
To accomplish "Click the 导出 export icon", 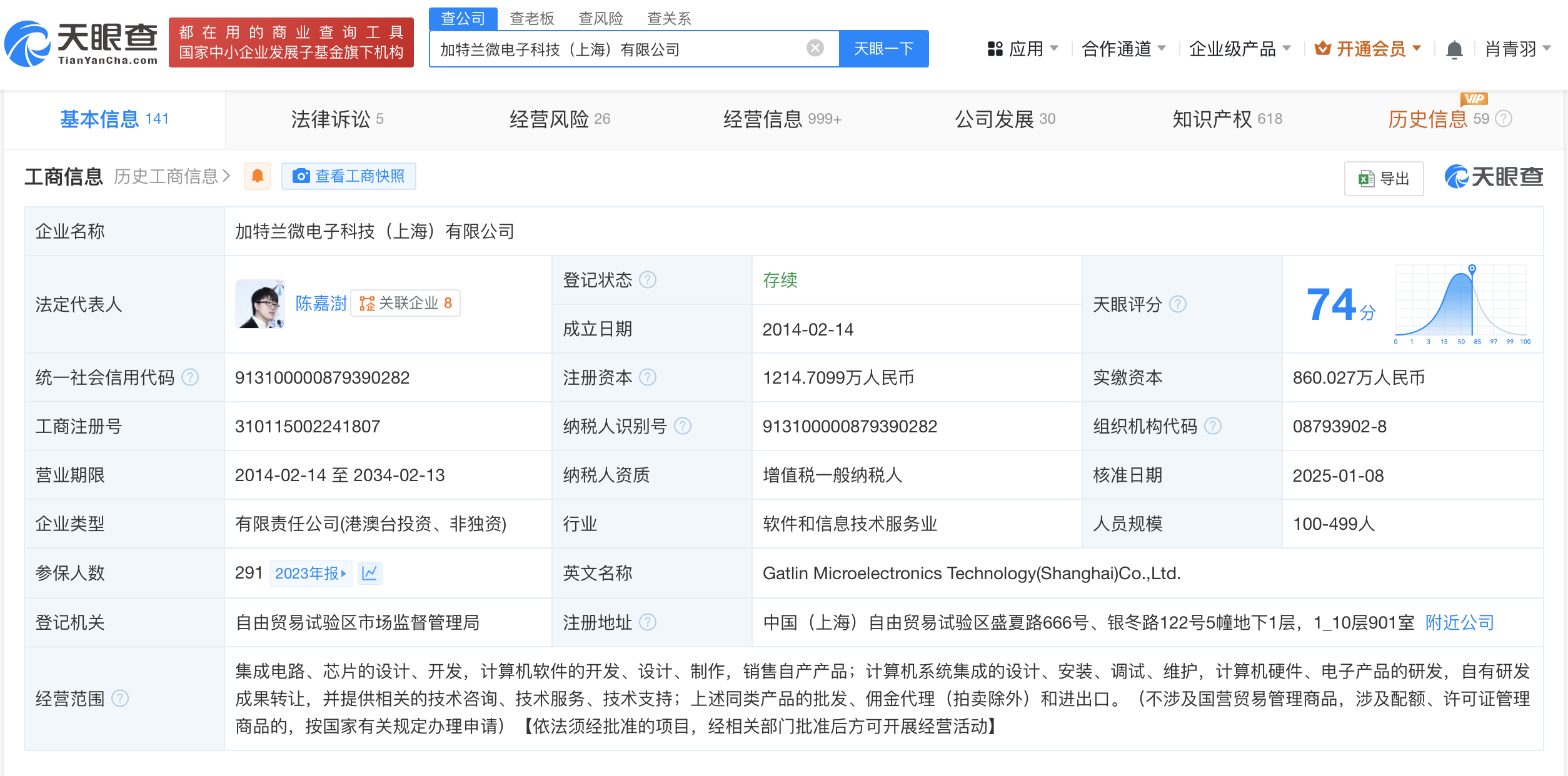I will [1365, 178].
